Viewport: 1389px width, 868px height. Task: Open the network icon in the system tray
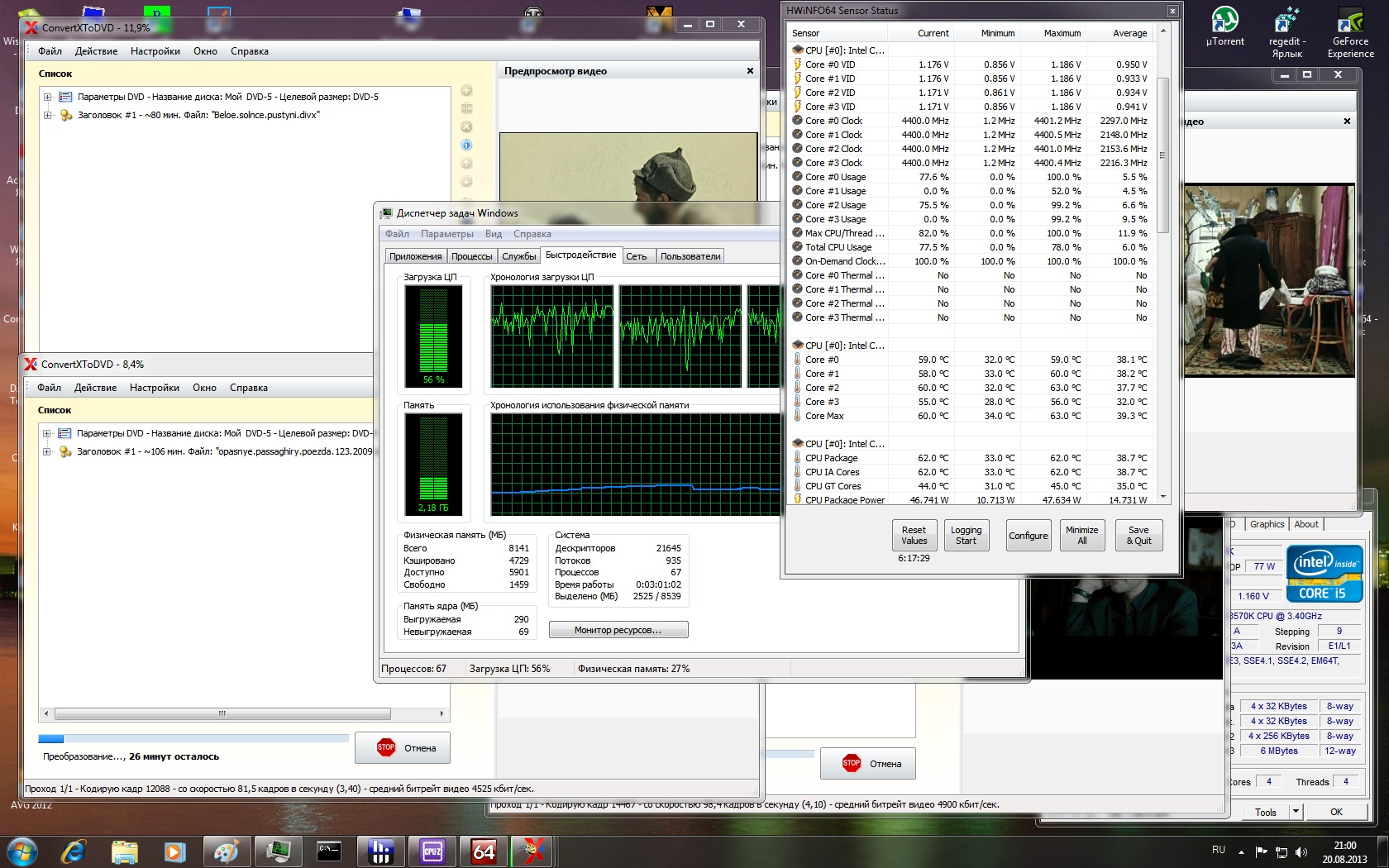[1282, 851]
